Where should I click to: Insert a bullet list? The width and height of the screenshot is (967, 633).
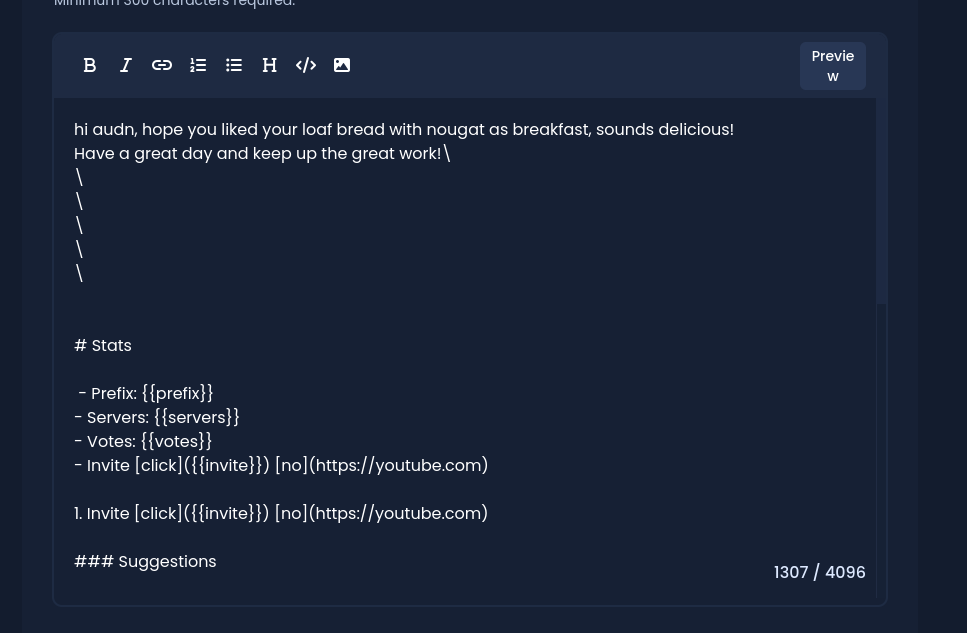(234, 65)
